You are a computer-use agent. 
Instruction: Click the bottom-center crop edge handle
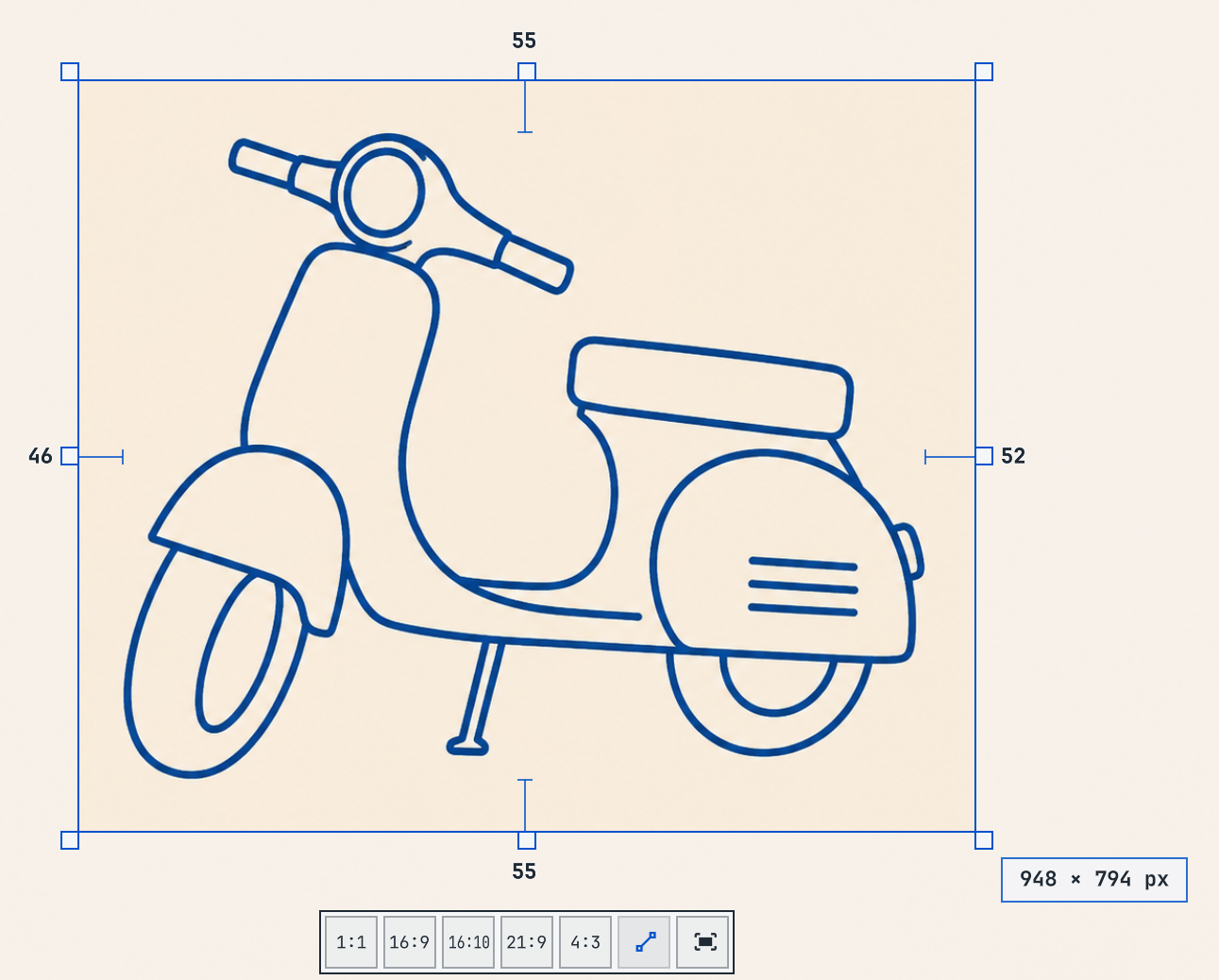point(527,840)
